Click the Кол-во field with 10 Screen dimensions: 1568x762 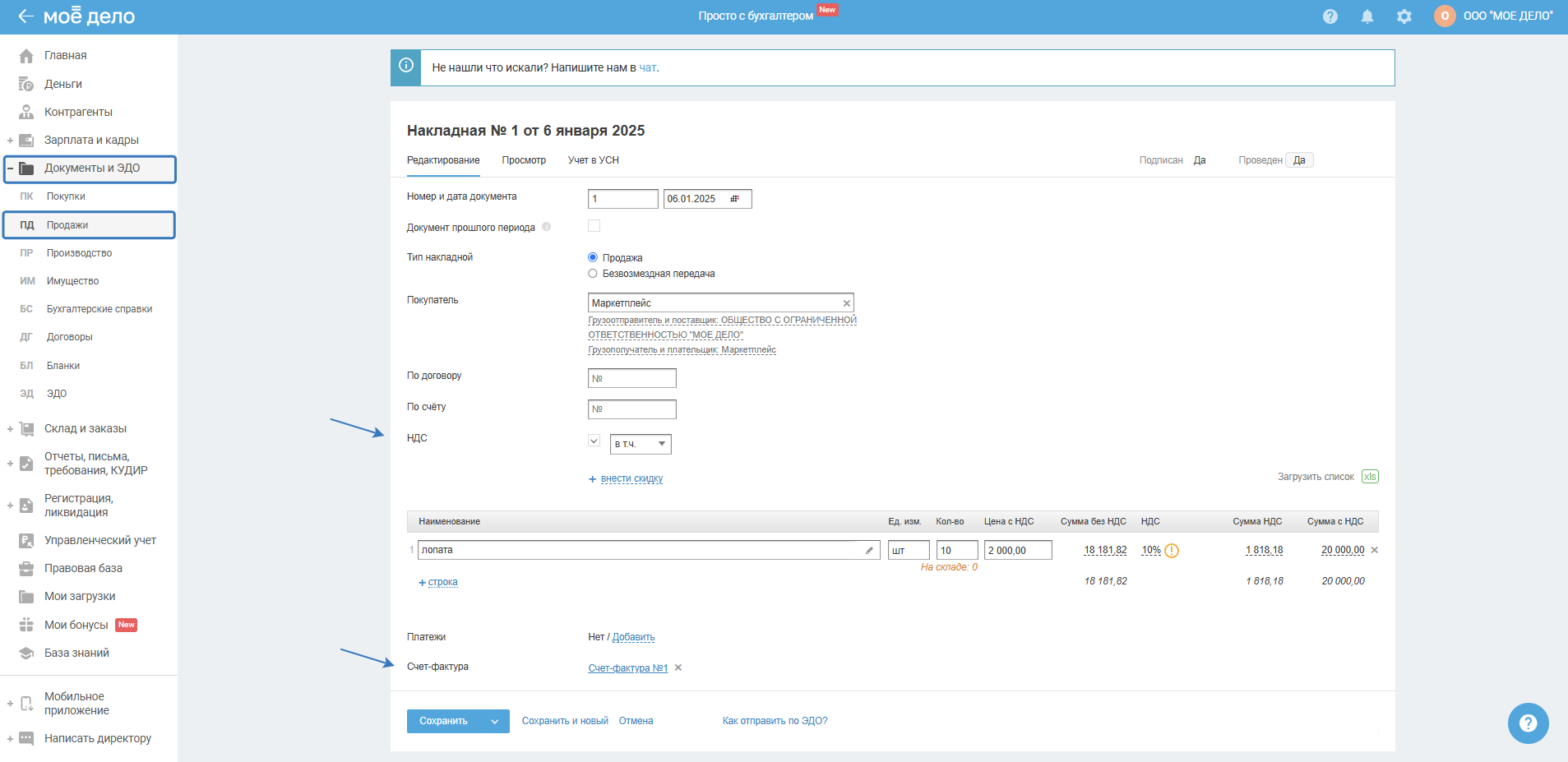(x=957, y=550)
